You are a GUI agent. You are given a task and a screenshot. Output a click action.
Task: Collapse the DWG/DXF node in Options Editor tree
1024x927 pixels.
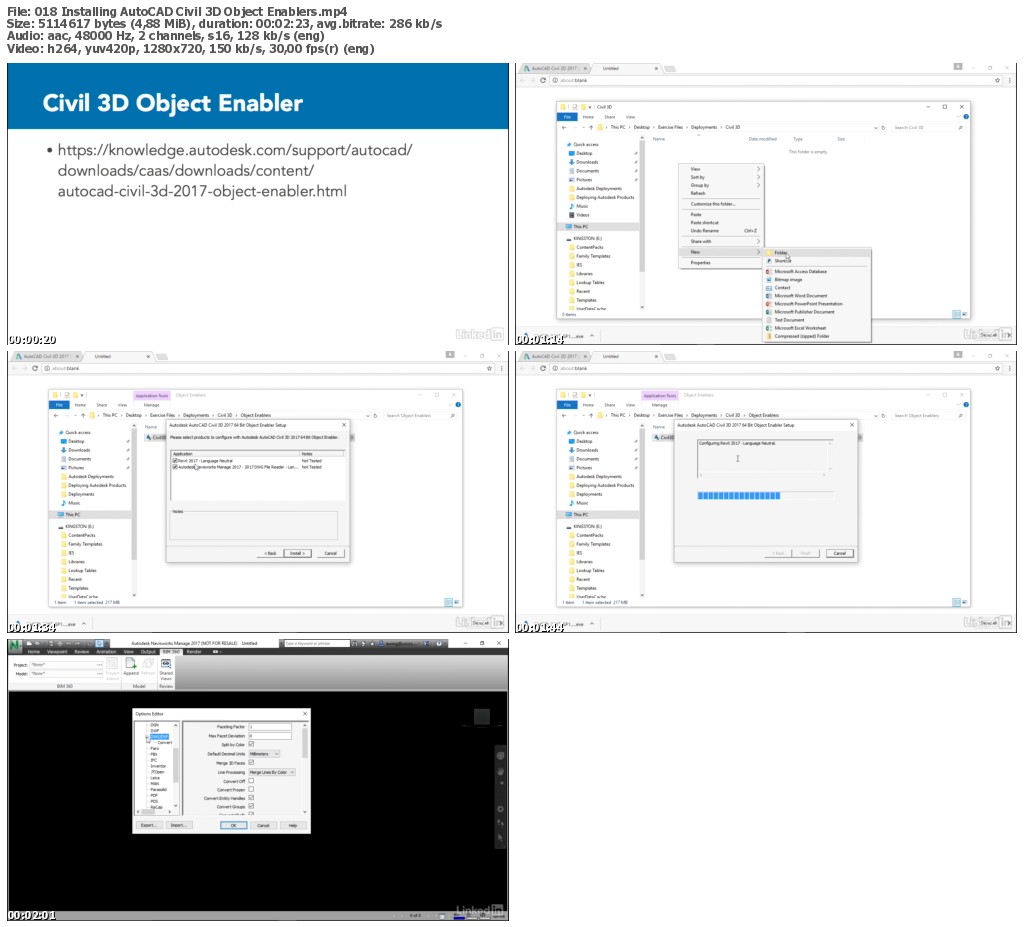[147, 737]
